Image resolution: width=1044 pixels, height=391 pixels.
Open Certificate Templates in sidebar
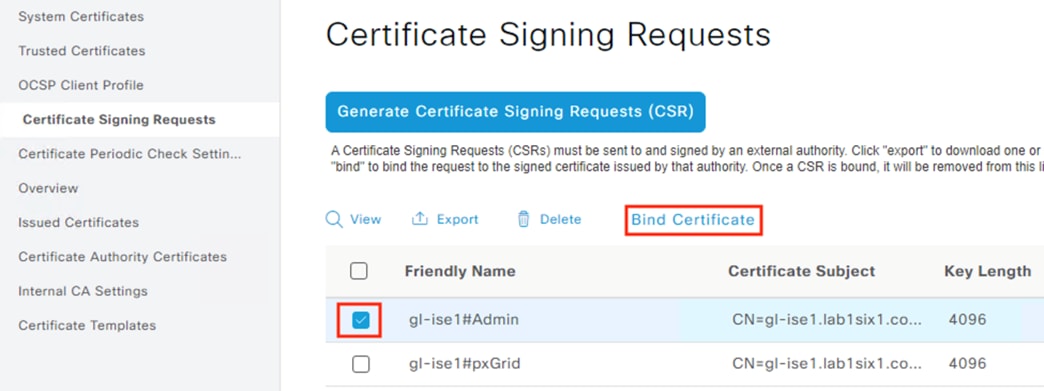[x=87, y=326]
